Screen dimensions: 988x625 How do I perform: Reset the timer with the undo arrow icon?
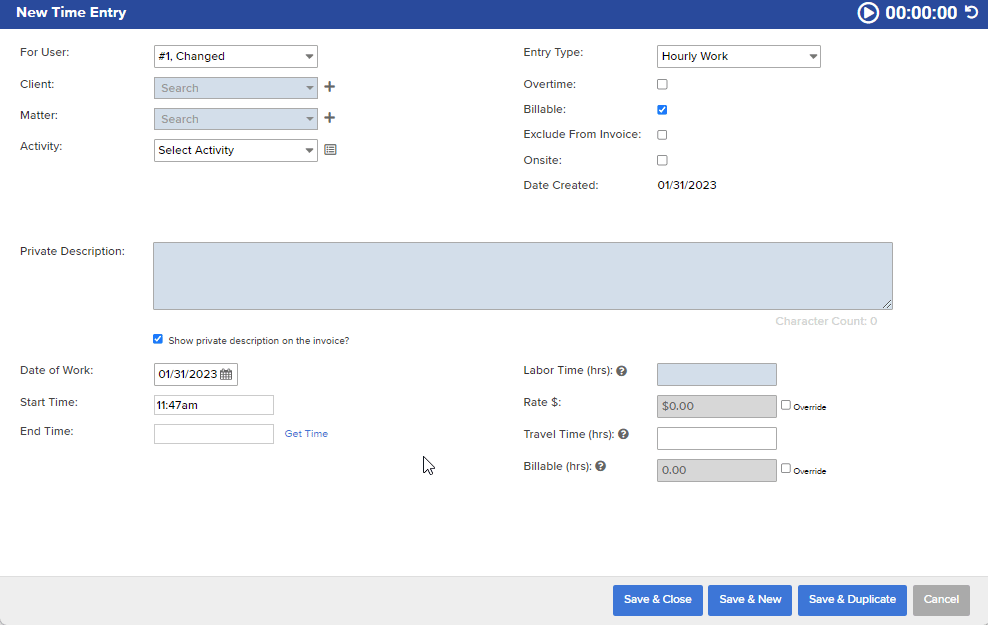[971, 12]
